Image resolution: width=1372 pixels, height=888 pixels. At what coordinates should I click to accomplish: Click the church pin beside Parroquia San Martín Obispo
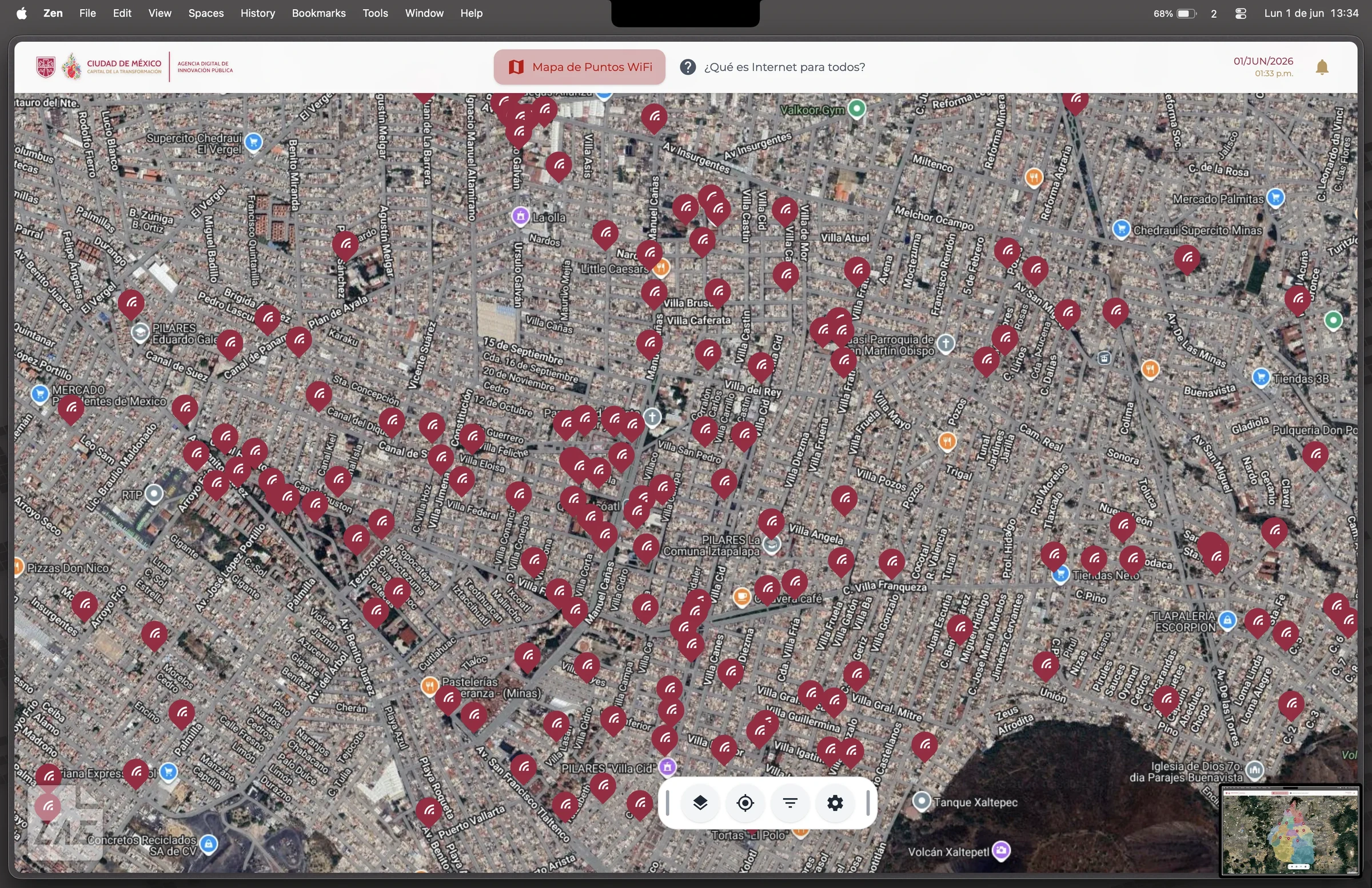tap(945, 344)
